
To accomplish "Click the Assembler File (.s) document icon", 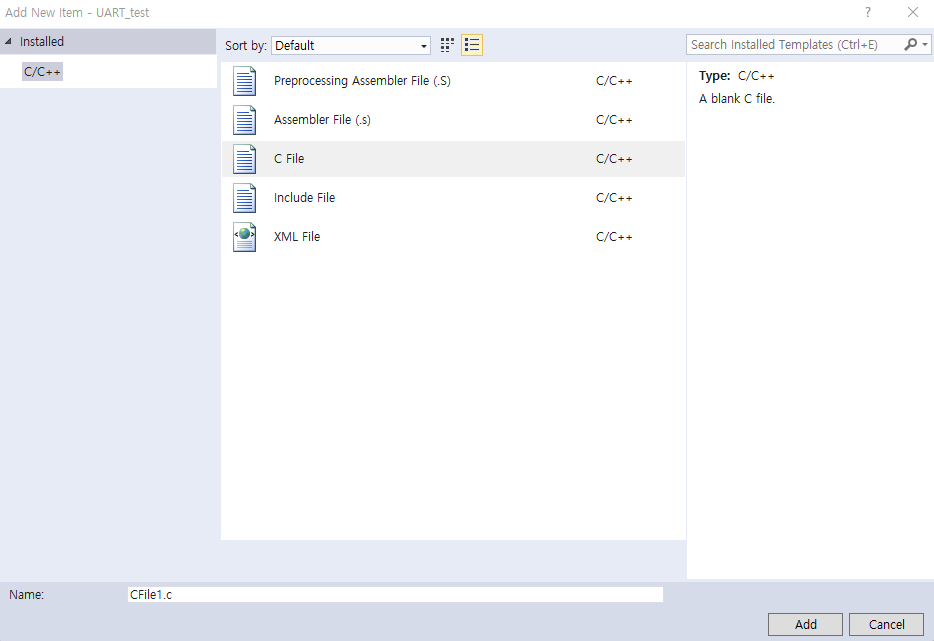I will 244,120.
